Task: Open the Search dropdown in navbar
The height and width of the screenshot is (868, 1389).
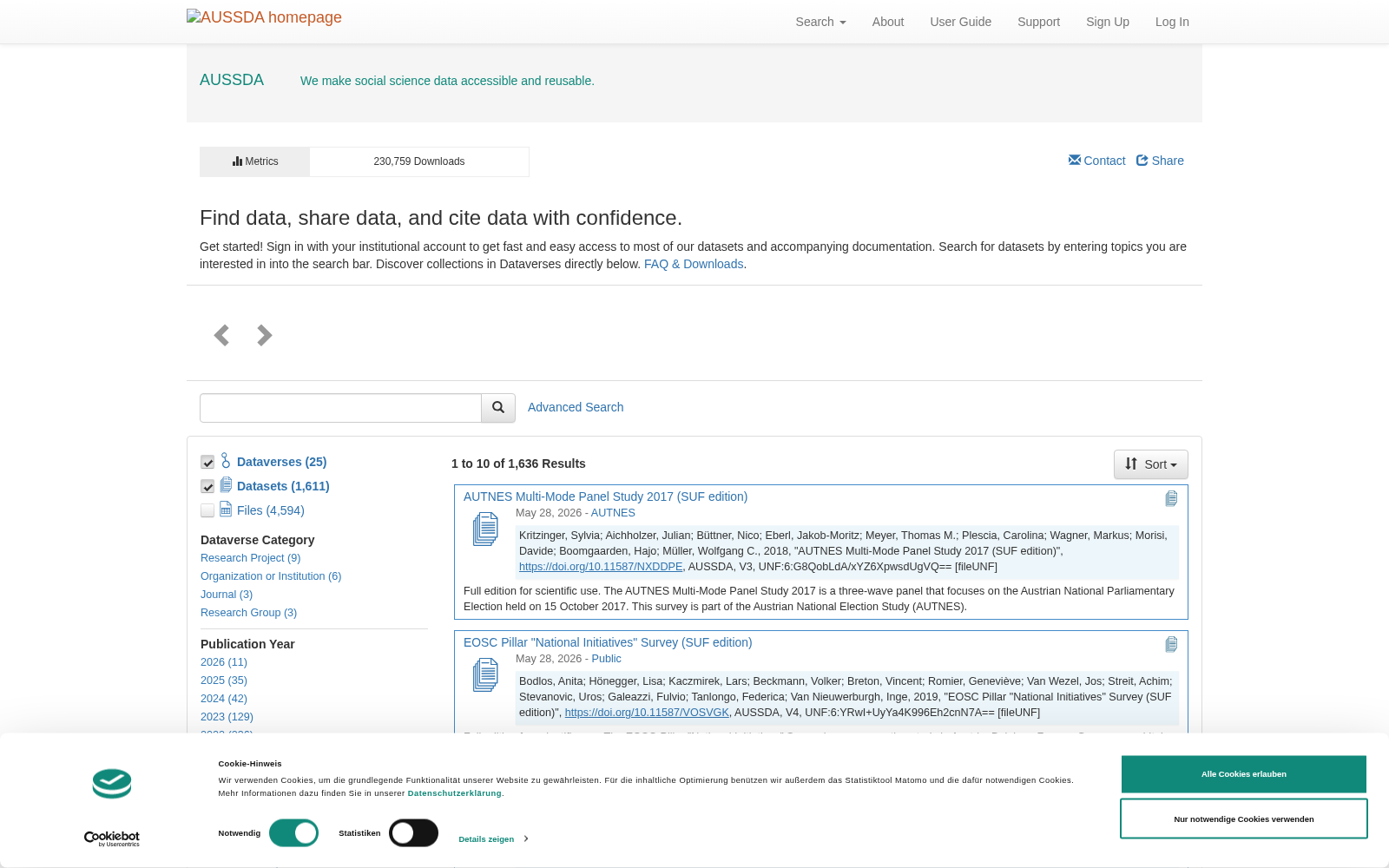Action: click(x=820, y=22)
